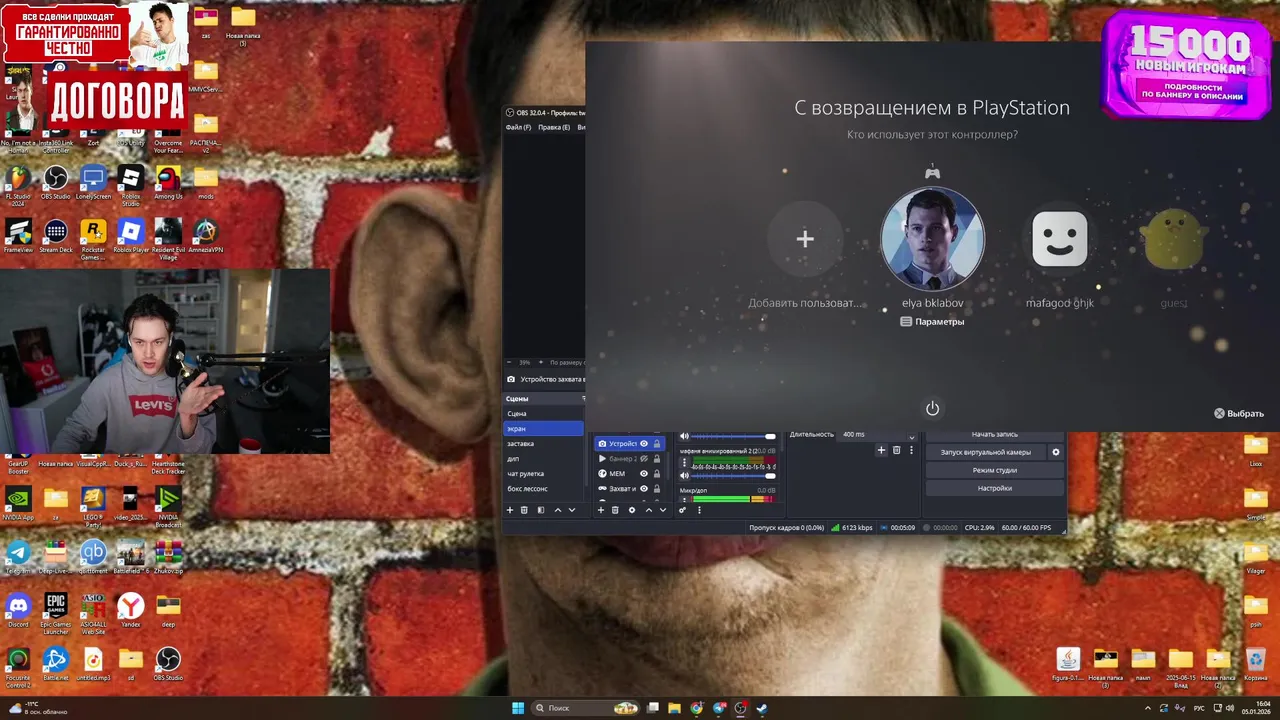Show the баннер 2 source via eye icon
This screenshot has height=720, width=1280.
pyautogui.click(x=644, y=458)
